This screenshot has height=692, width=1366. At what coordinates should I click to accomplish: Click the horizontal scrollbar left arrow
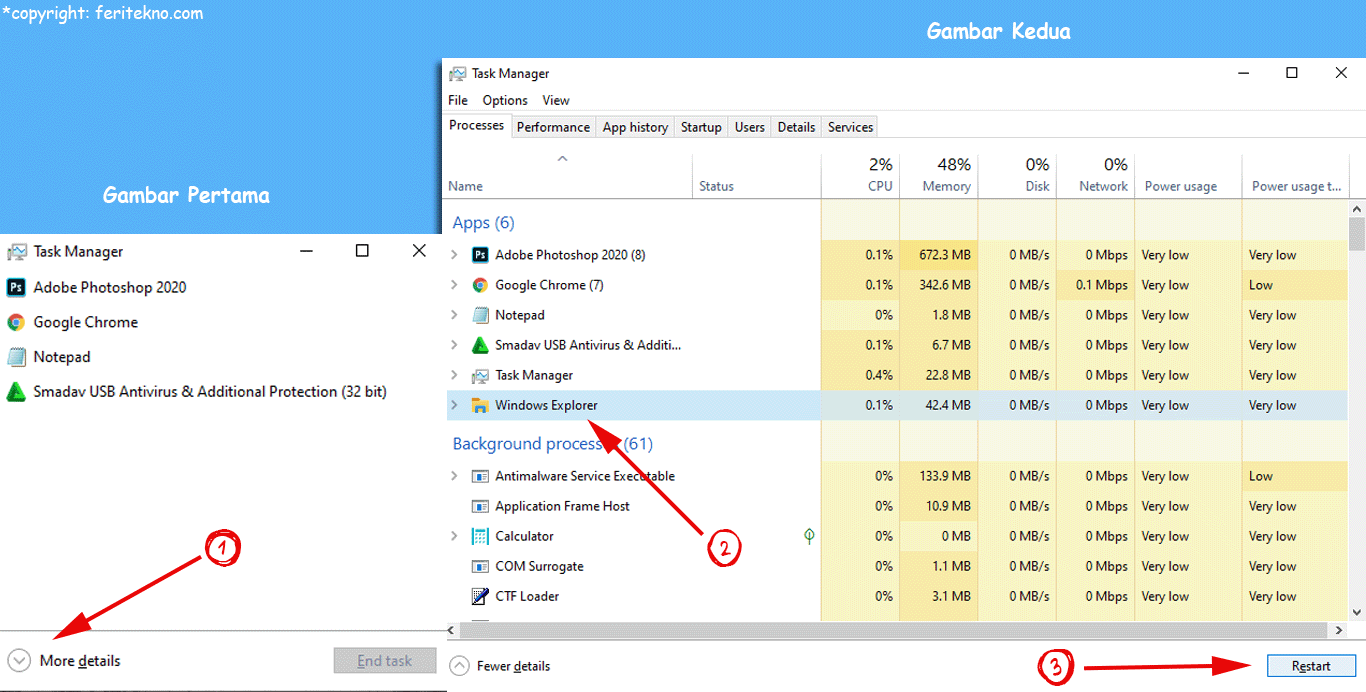(x=452, y=631)
